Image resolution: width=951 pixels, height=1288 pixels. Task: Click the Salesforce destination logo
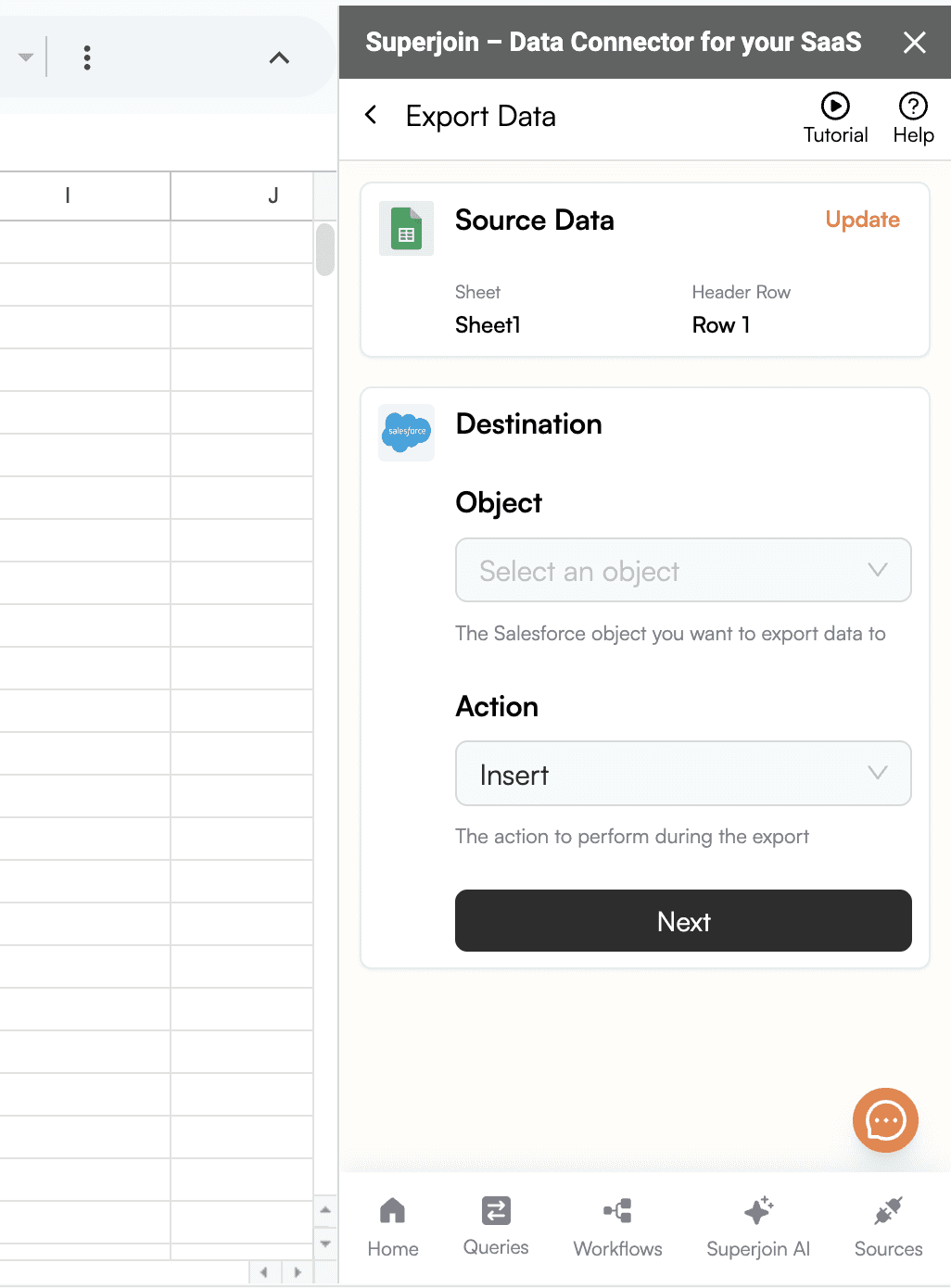tap(406, 432)
